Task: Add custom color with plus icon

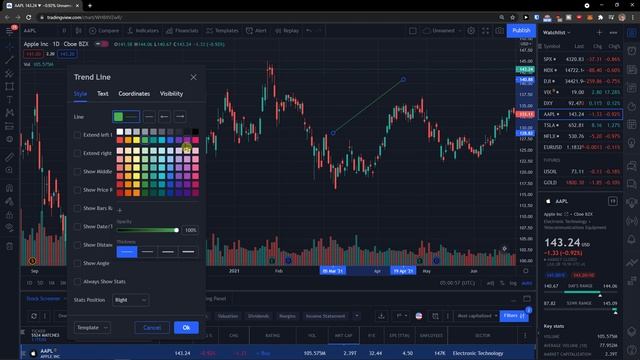Action: click(120, 210)
